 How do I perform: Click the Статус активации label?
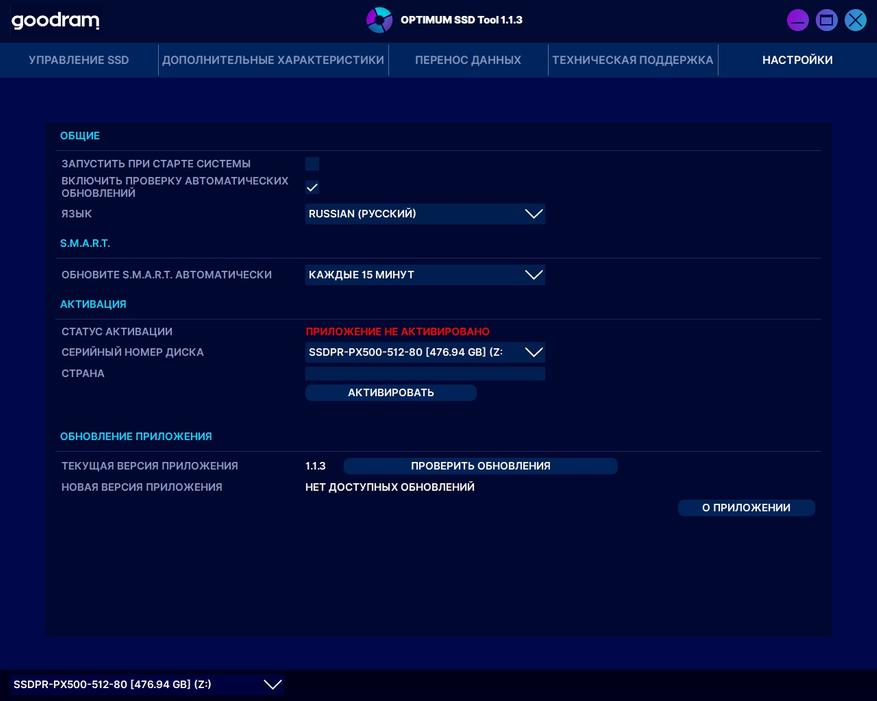click(x=117, y=332)
